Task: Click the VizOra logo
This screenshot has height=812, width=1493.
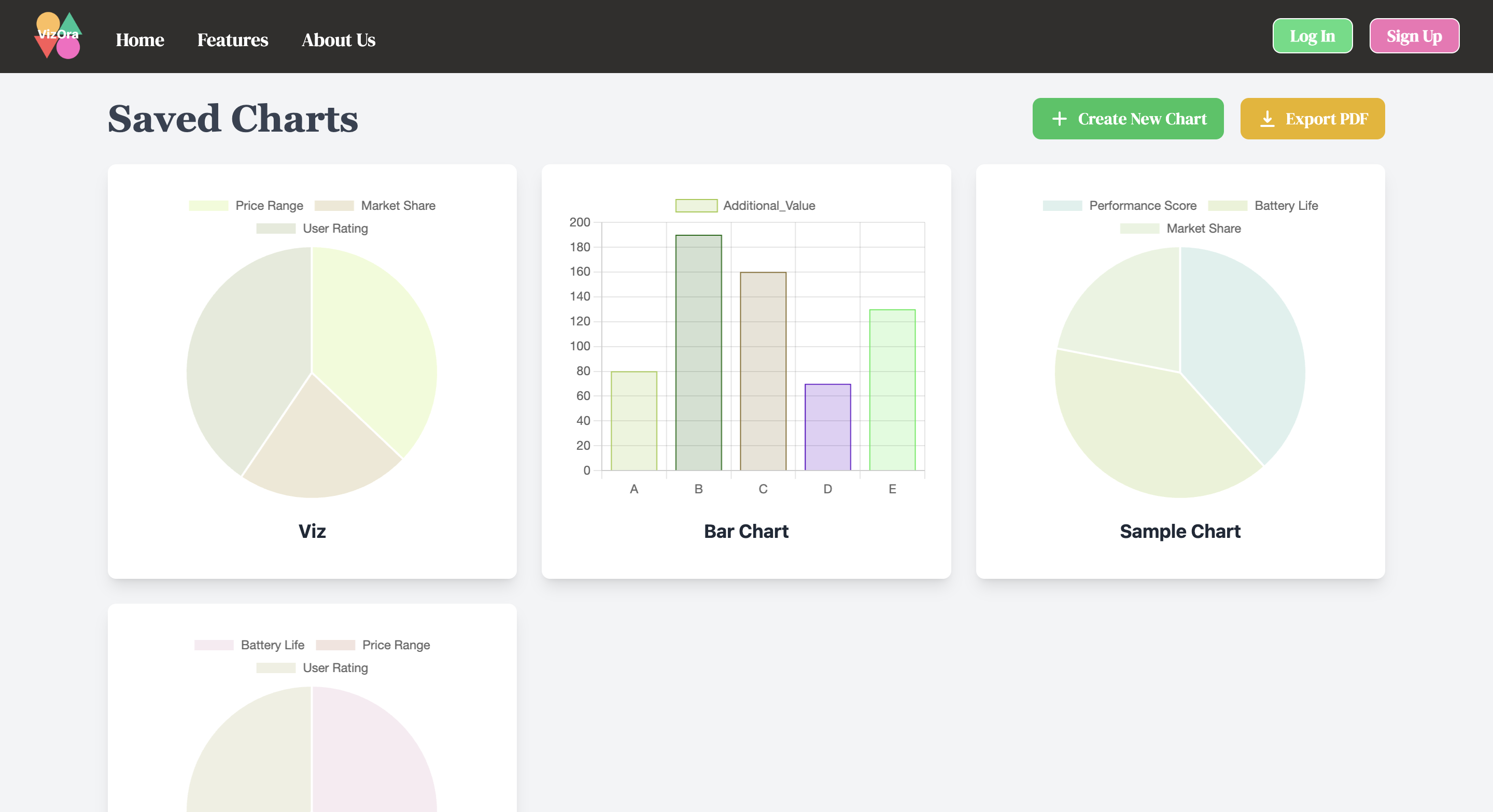Action: (x=58, y=35)
